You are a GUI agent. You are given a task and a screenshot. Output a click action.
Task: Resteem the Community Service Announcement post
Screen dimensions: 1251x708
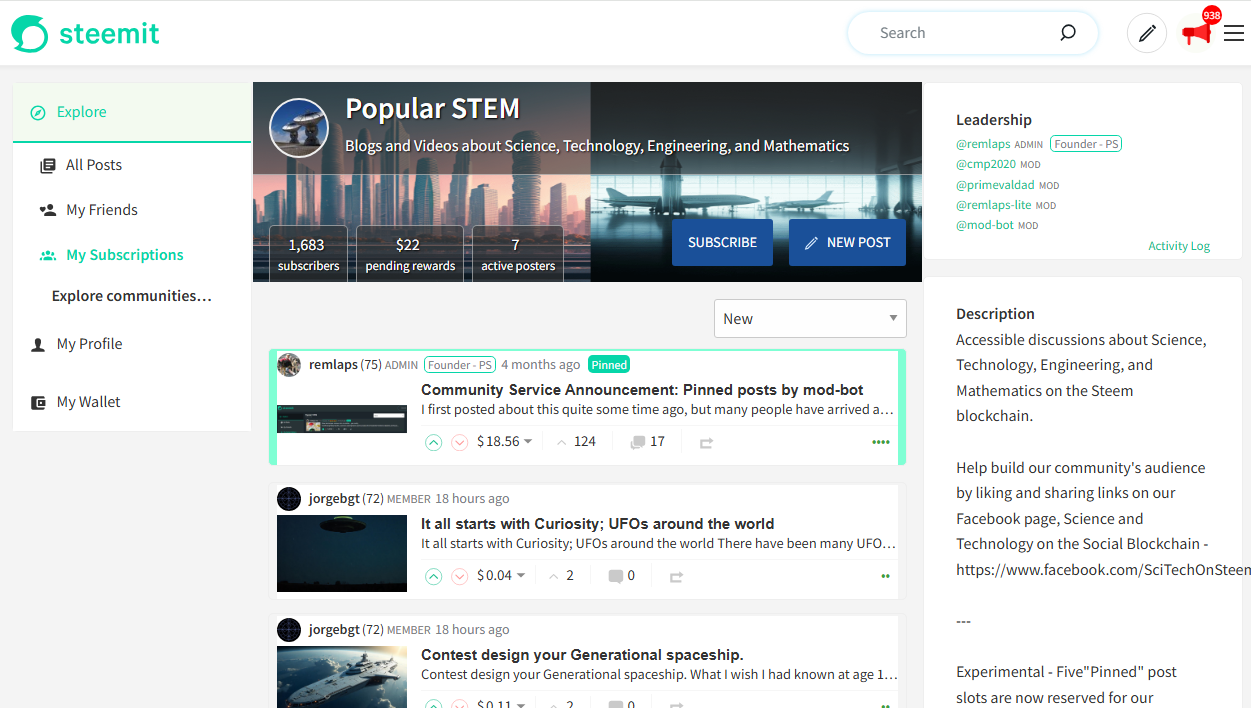706,442
